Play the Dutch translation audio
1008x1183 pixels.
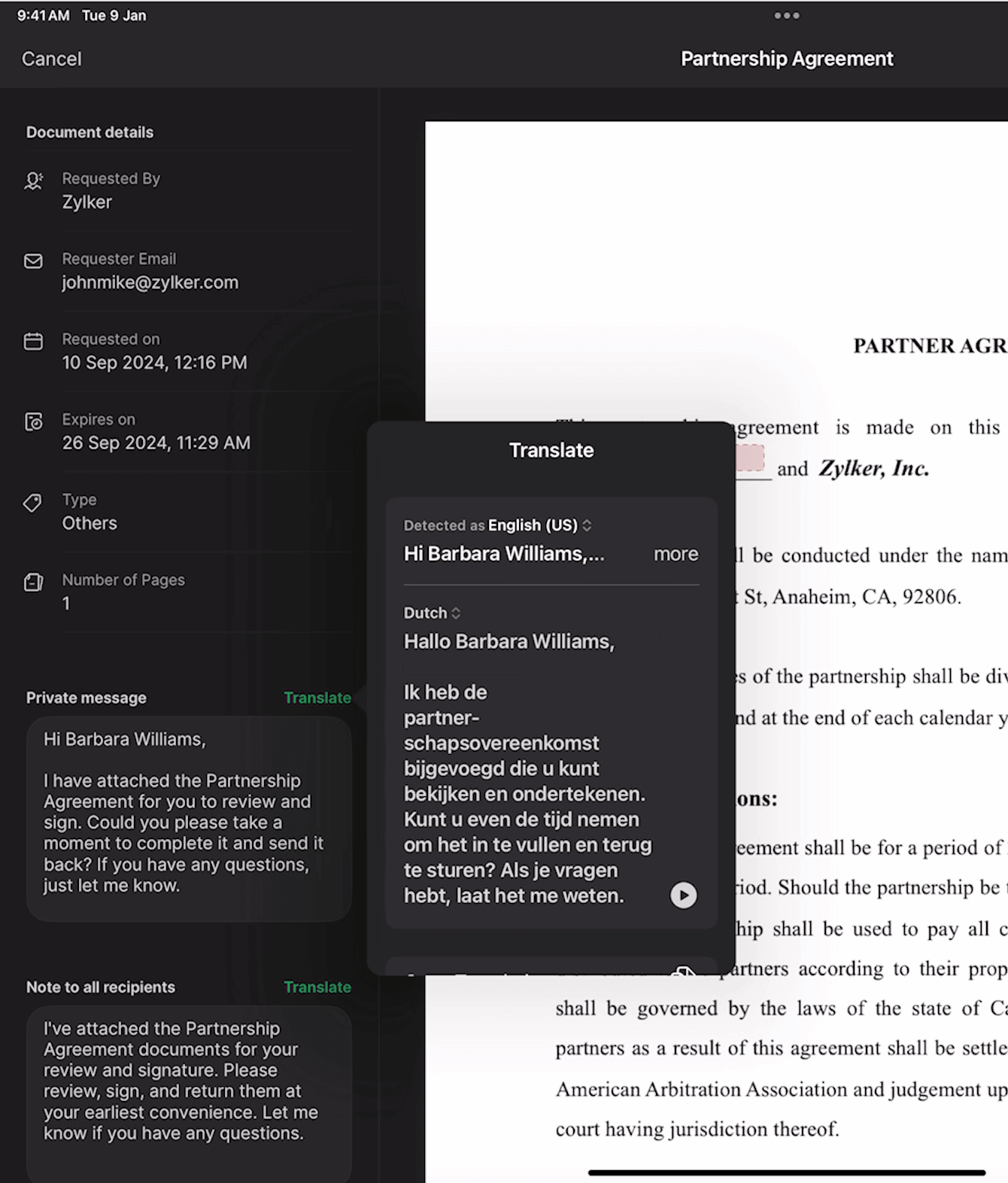click(683, 895)
